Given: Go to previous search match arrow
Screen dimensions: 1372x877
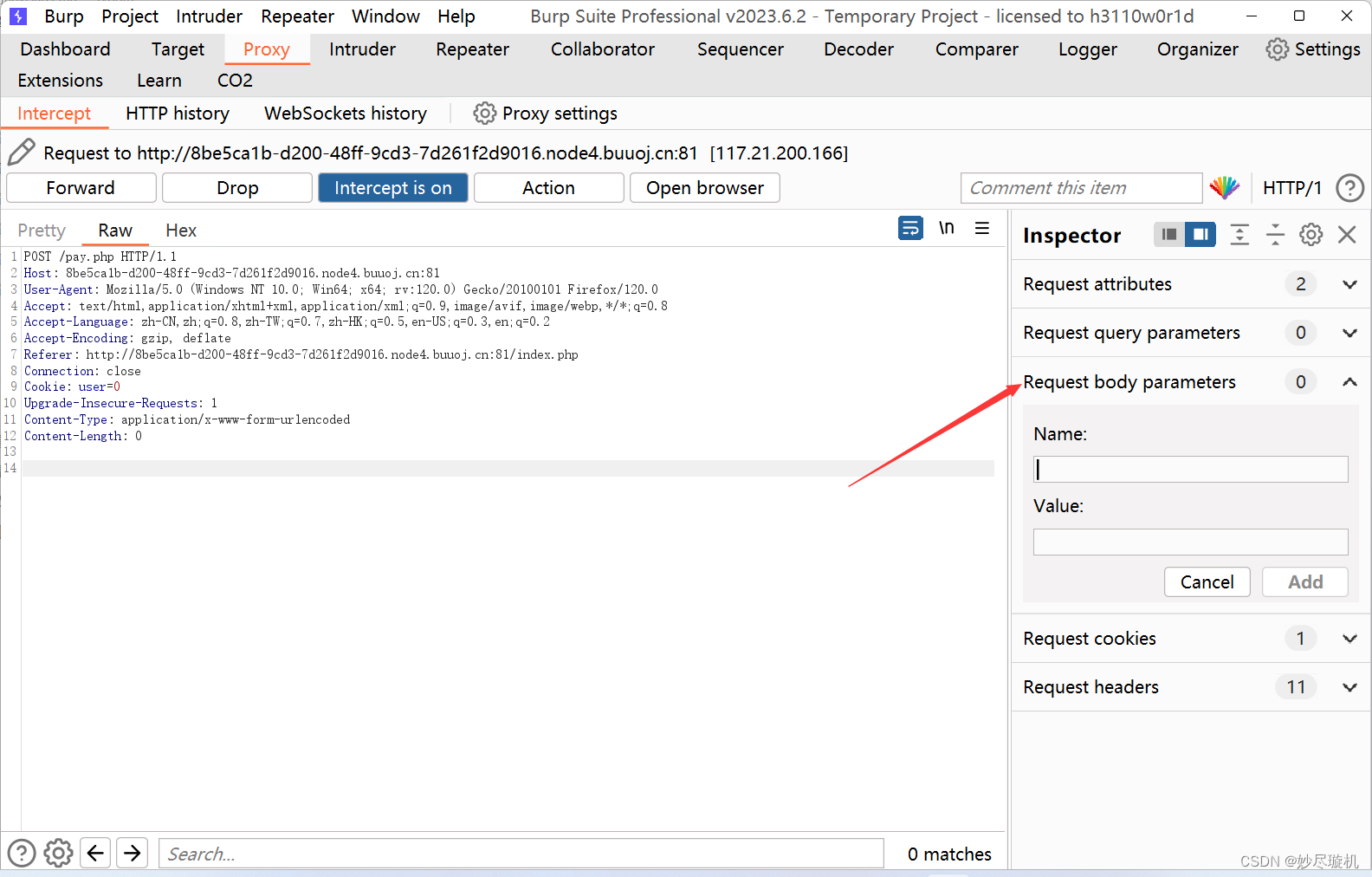Looking at the screenshot, I should [95, 853].
